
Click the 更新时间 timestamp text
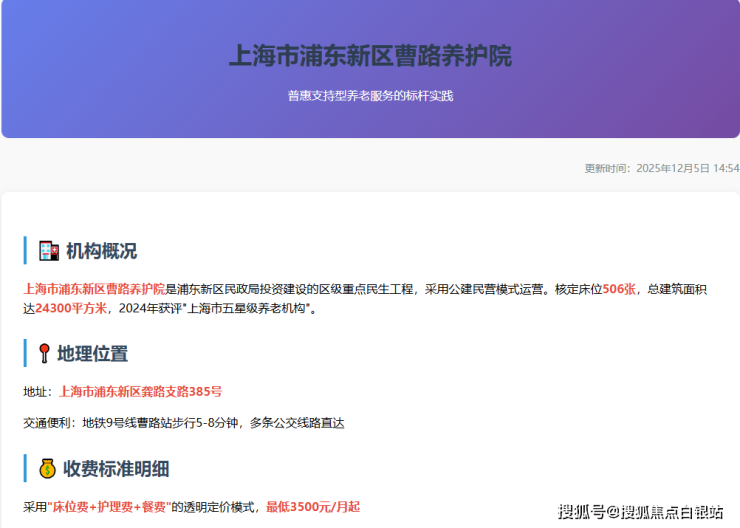point(661,168)
